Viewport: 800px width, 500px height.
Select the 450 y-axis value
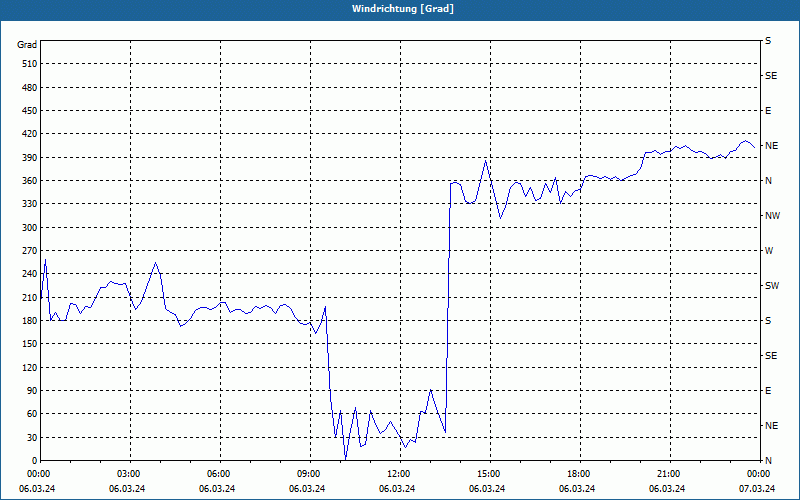pos(30,111)
